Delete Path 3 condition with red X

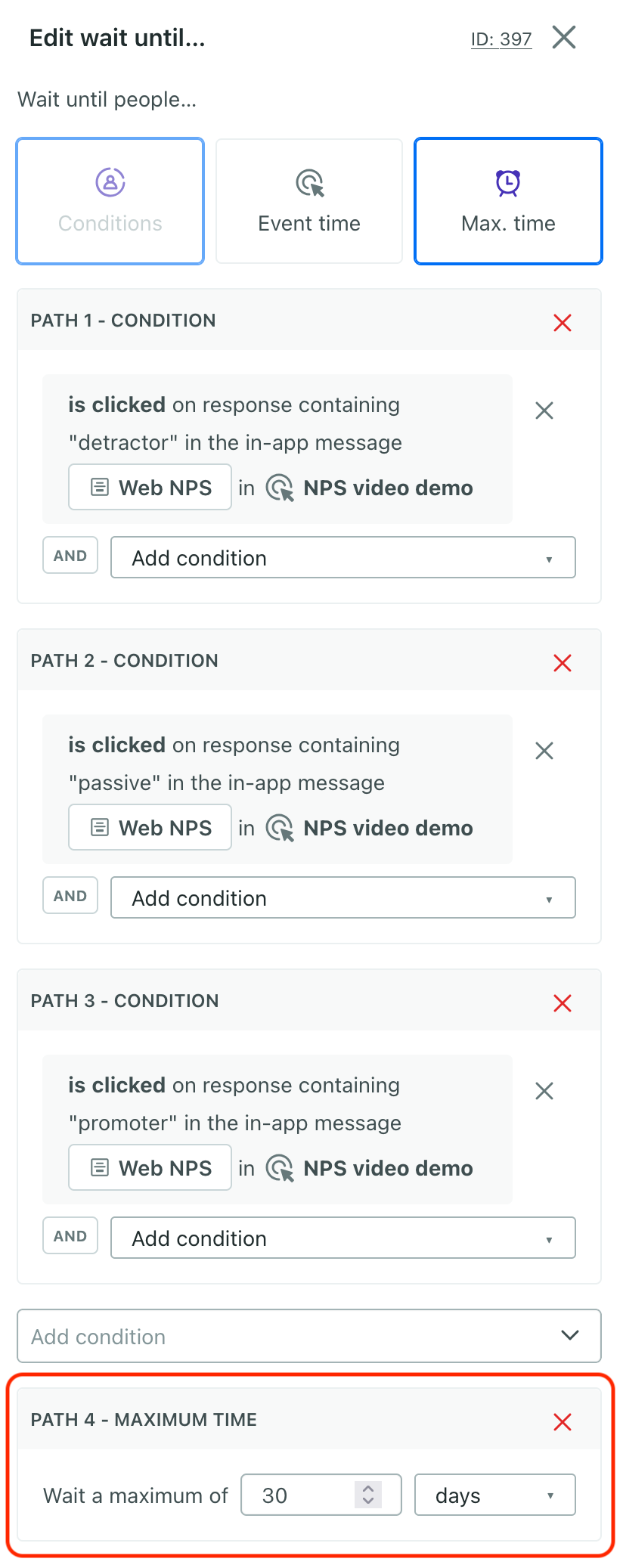(x=562, y=1003)
